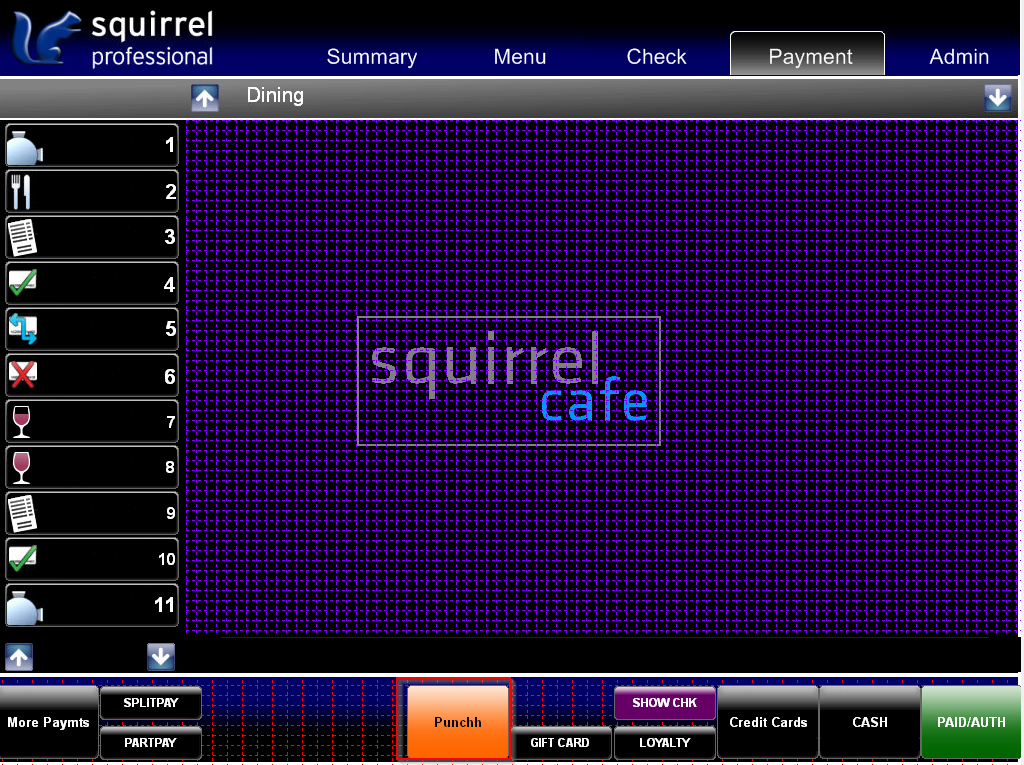Click the LOYALTY button
Image resolution: width=1024 pixels, height=765 pixels.
point(664,743)
